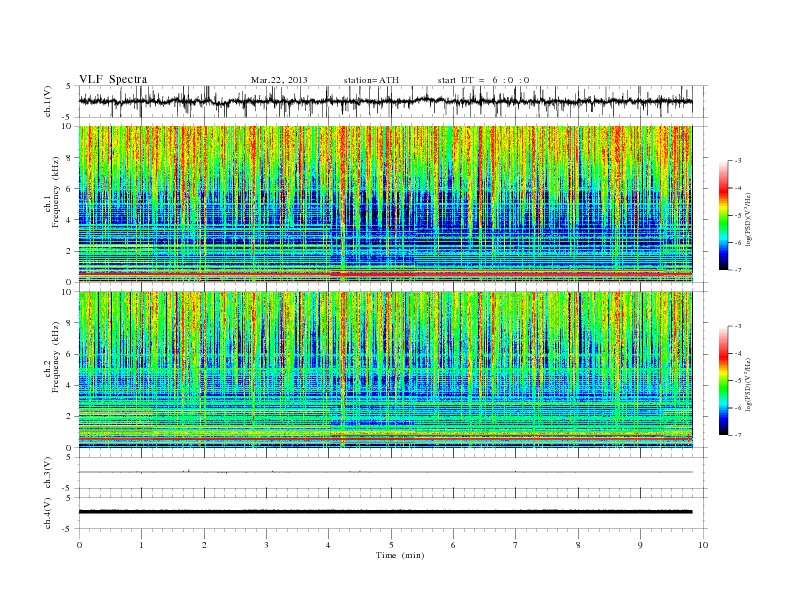Click time-axis tick label "10"
The width and height of the screenshot is (792, 612).
pyautogui.click(x=703, y=545)
